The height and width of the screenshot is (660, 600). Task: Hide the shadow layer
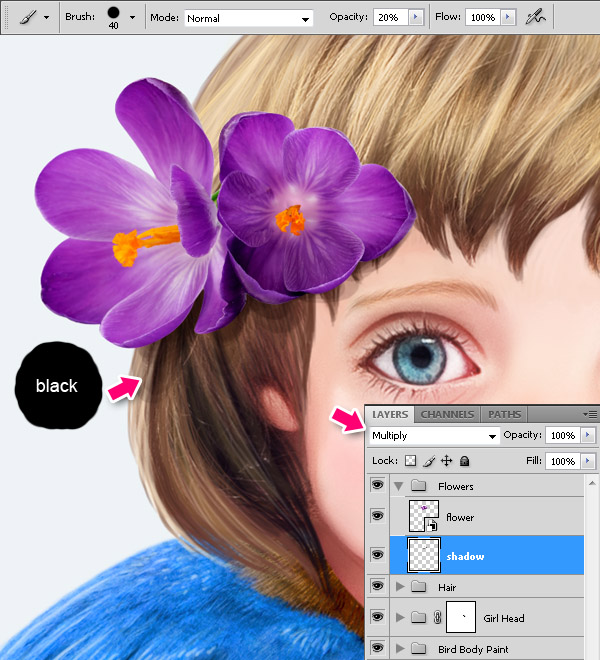click(377, 553)
